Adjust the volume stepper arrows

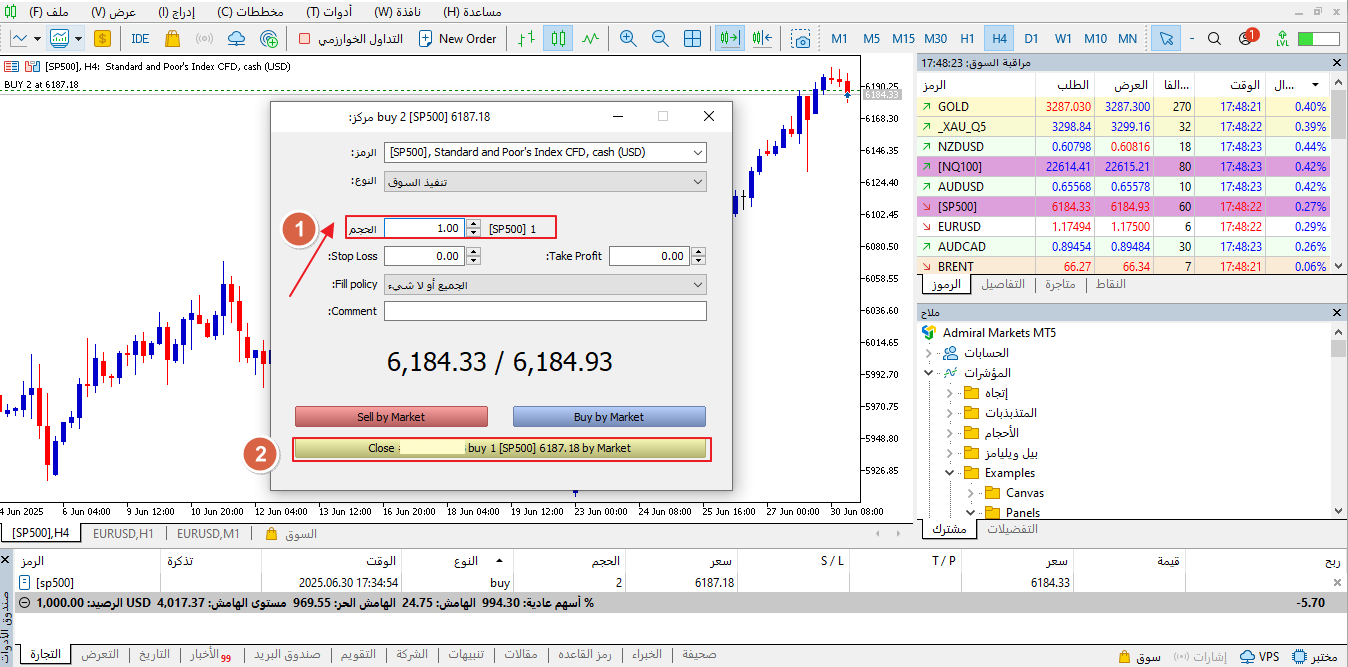[473, 228]
